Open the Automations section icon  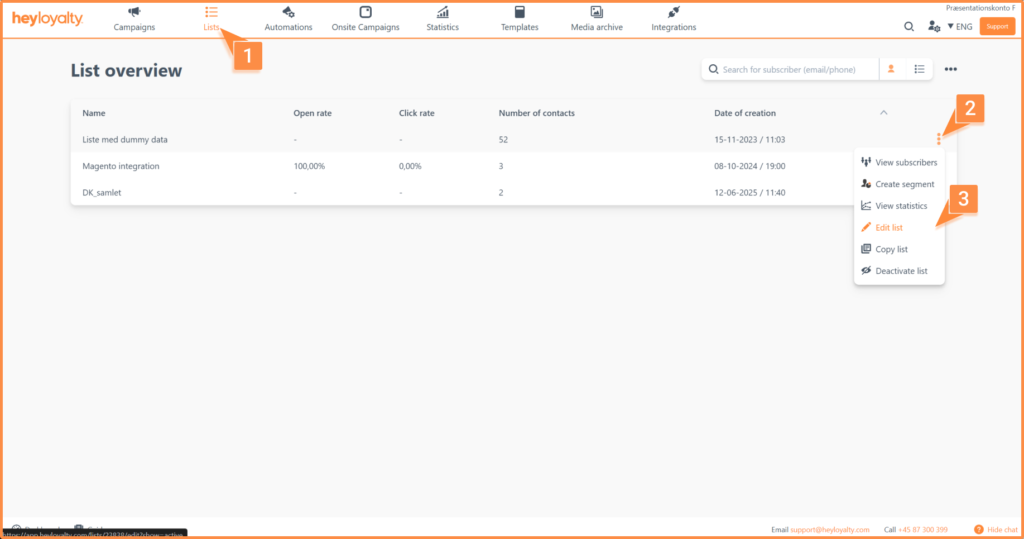pos(288,12)
